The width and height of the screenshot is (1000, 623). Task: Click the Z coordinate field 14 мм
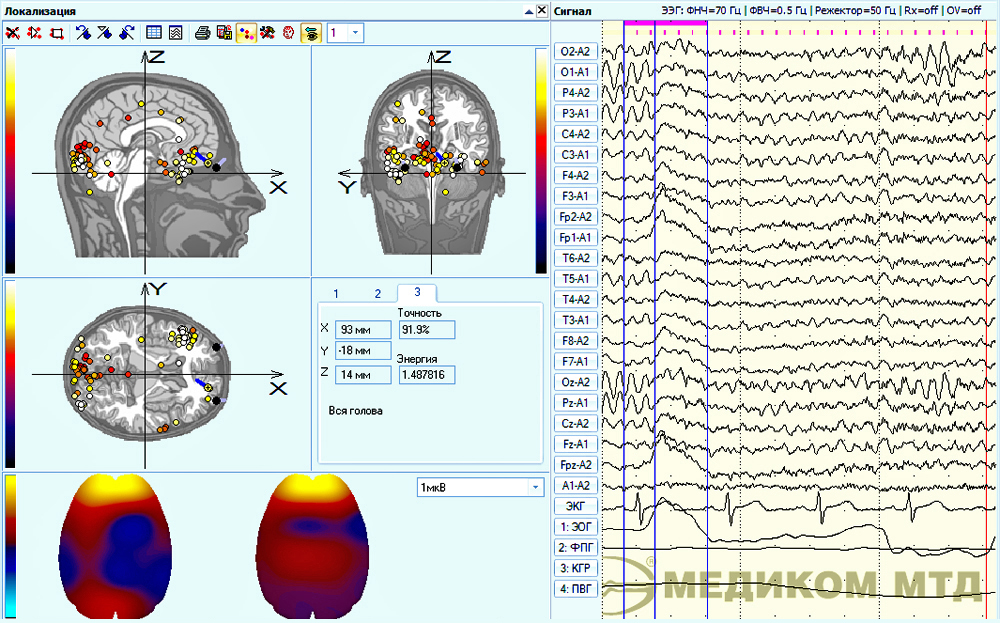coord(363,375)
